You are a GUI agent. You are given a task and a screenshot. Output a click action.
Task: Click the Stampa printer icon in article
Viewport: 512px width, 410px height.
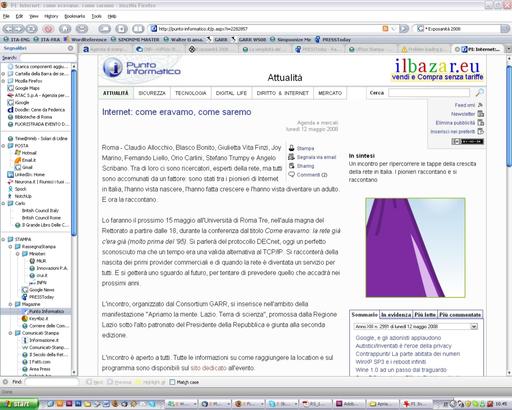tap(292, 148)
